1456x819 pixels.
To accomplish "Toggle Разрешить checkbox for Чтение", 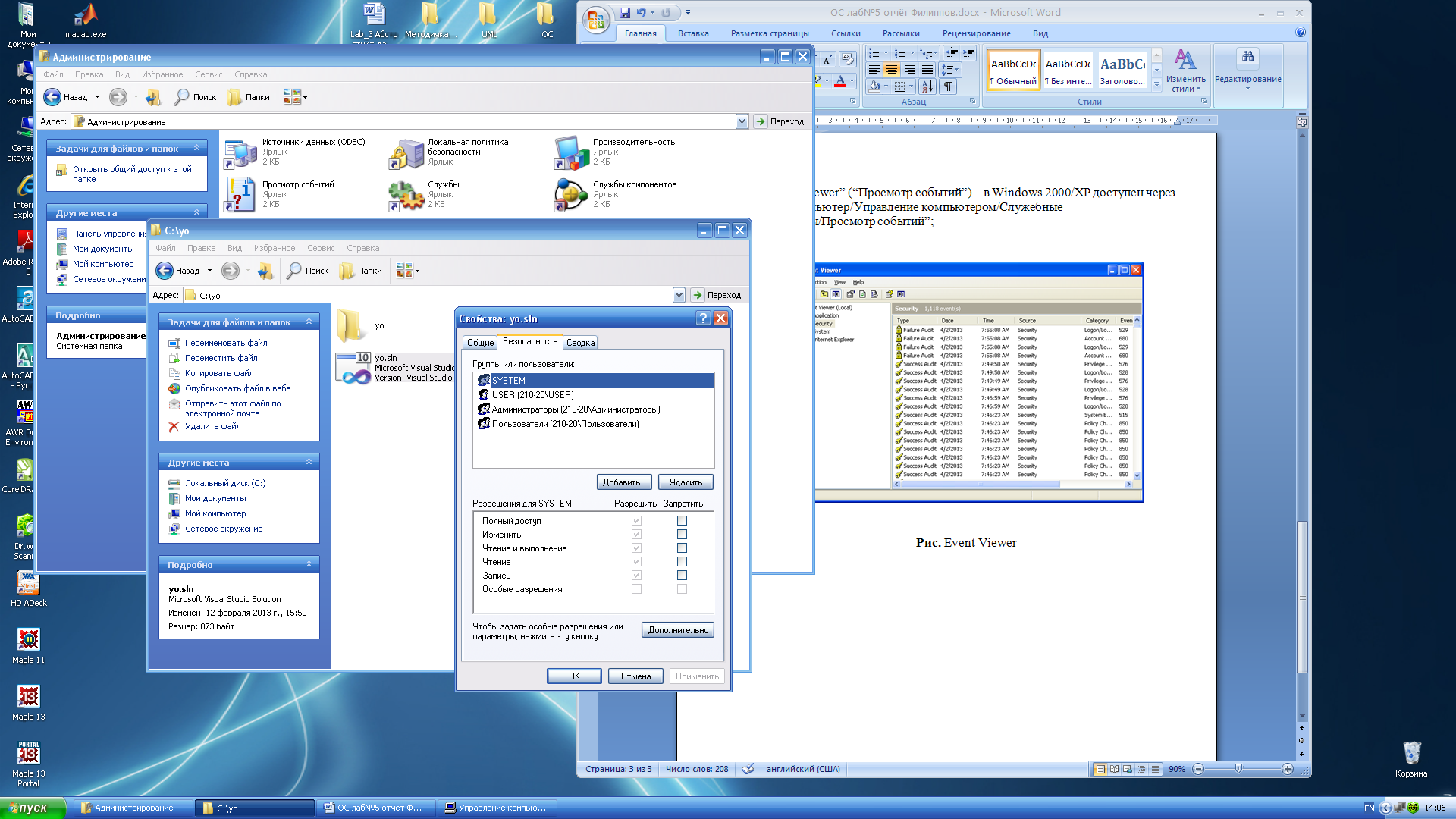I will pos(636,562).
